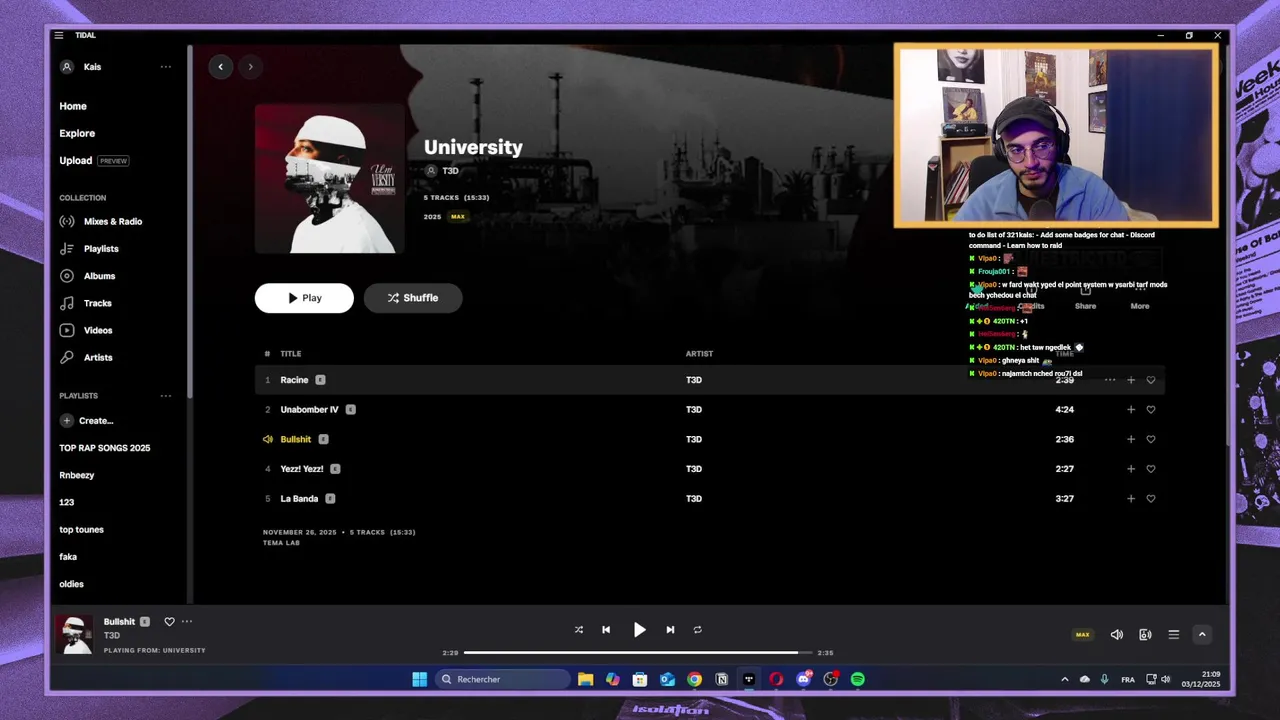Click the Rechercher taskbar search box
This screenshot has width=1280, height=720.
[x=504, y=679]
